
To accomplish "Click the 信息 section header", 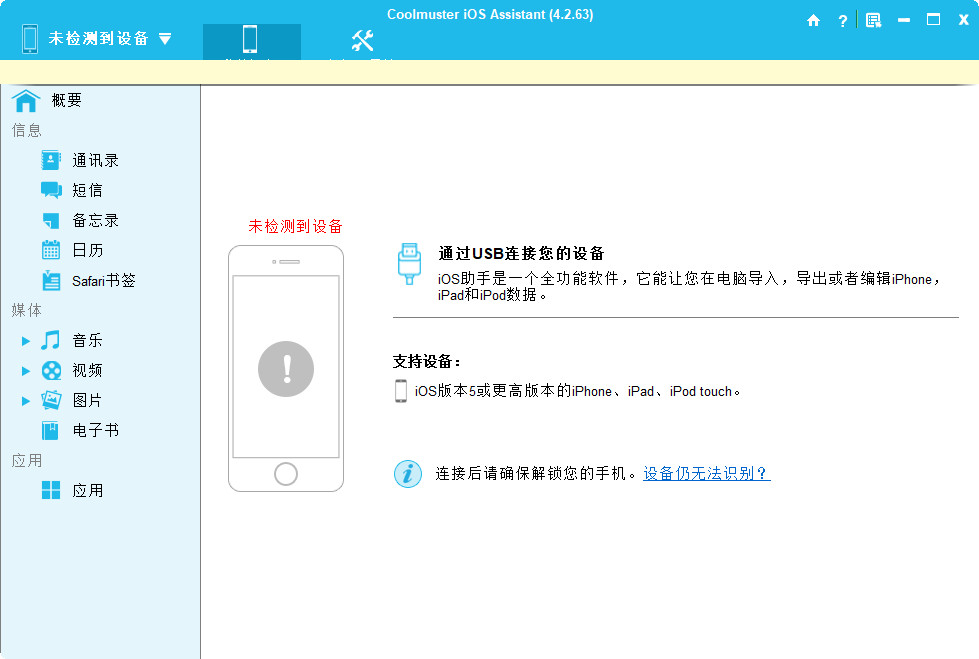I will point(27,130).
